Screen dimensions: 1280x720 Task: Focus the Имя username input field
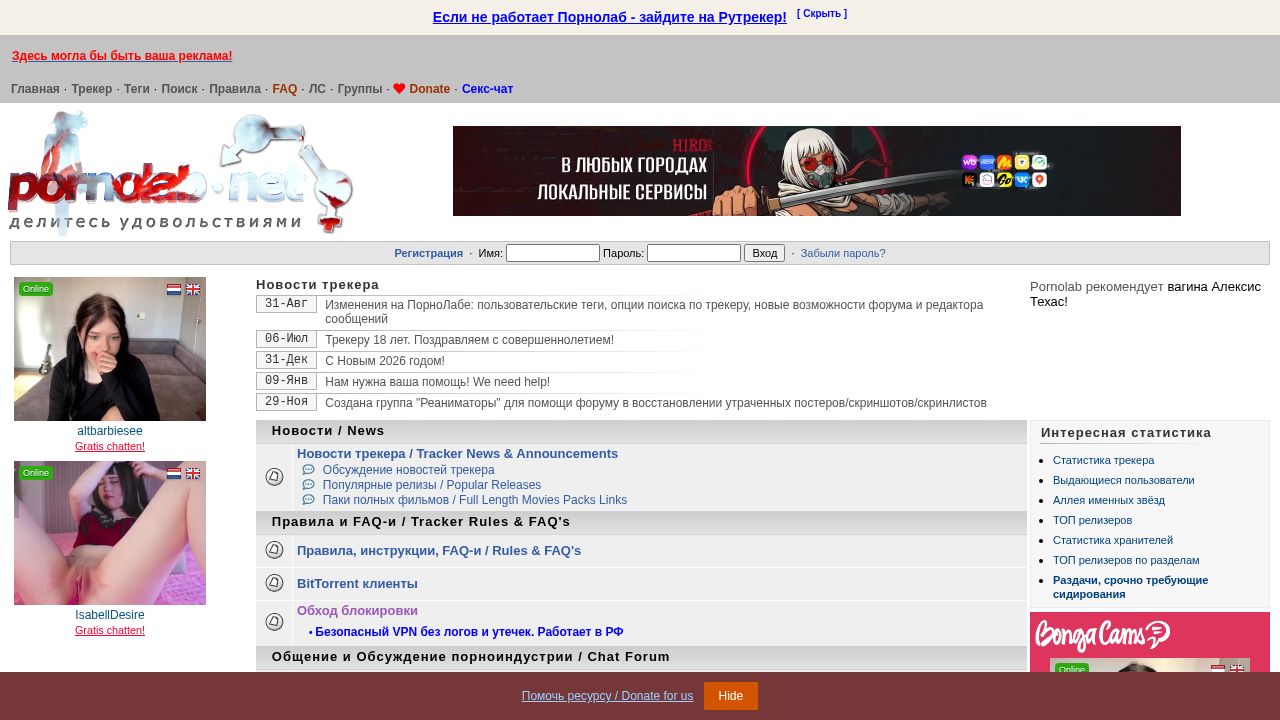click(553, 253)
